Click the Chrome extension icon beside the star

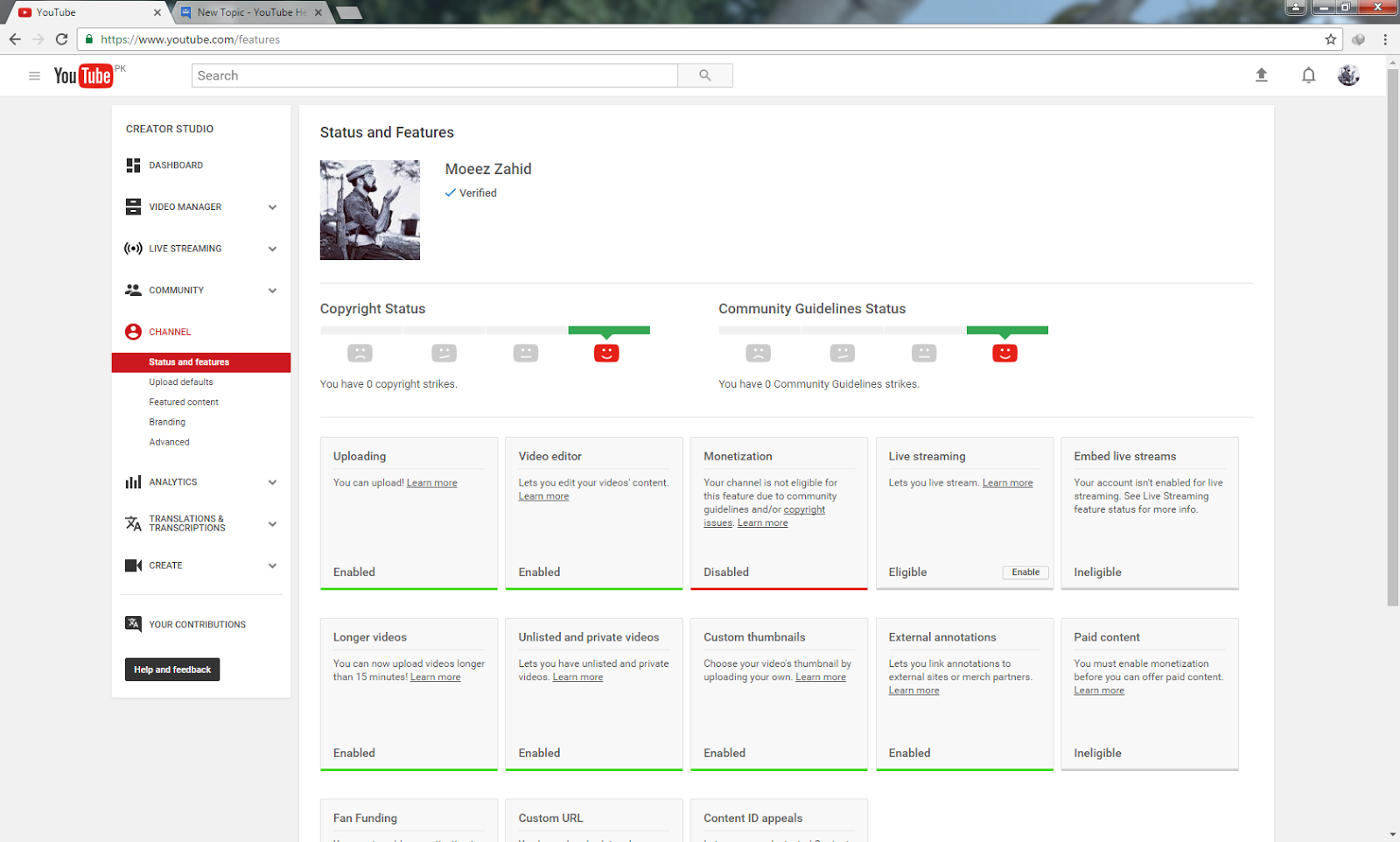click(1359, 39)
